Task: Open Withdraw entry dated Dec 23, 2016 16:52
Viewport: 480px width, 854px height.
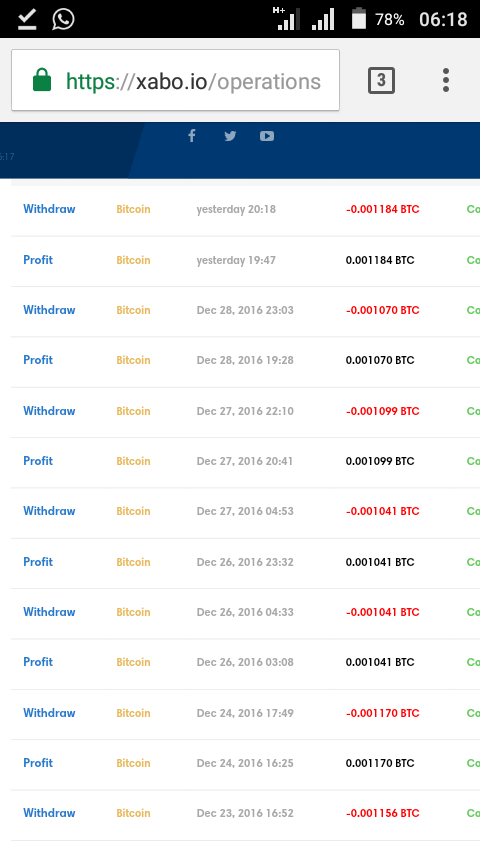Action: [x=49, y=813]
